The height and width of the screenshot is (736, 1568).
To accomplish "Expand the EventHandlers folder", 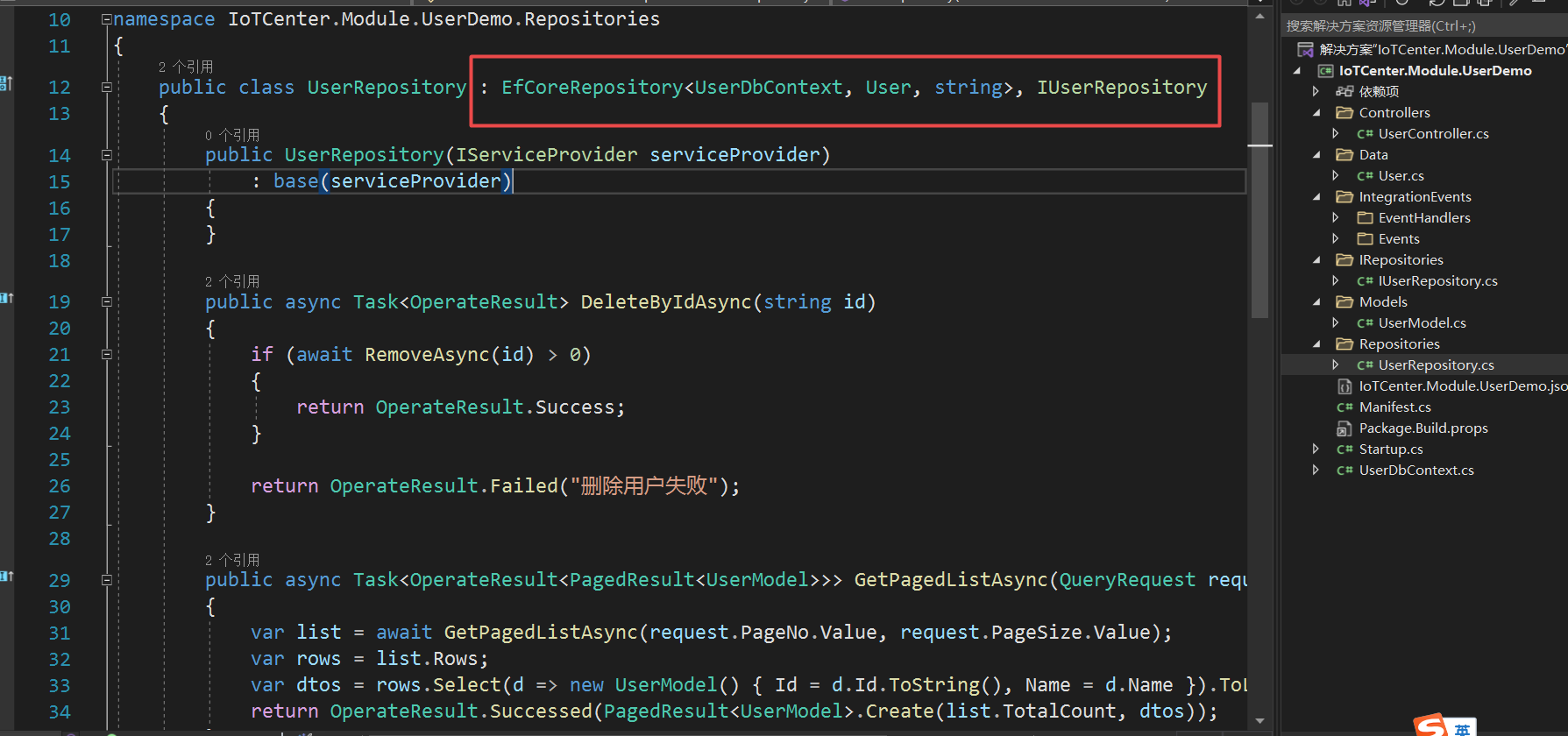I will [1335, 217].
